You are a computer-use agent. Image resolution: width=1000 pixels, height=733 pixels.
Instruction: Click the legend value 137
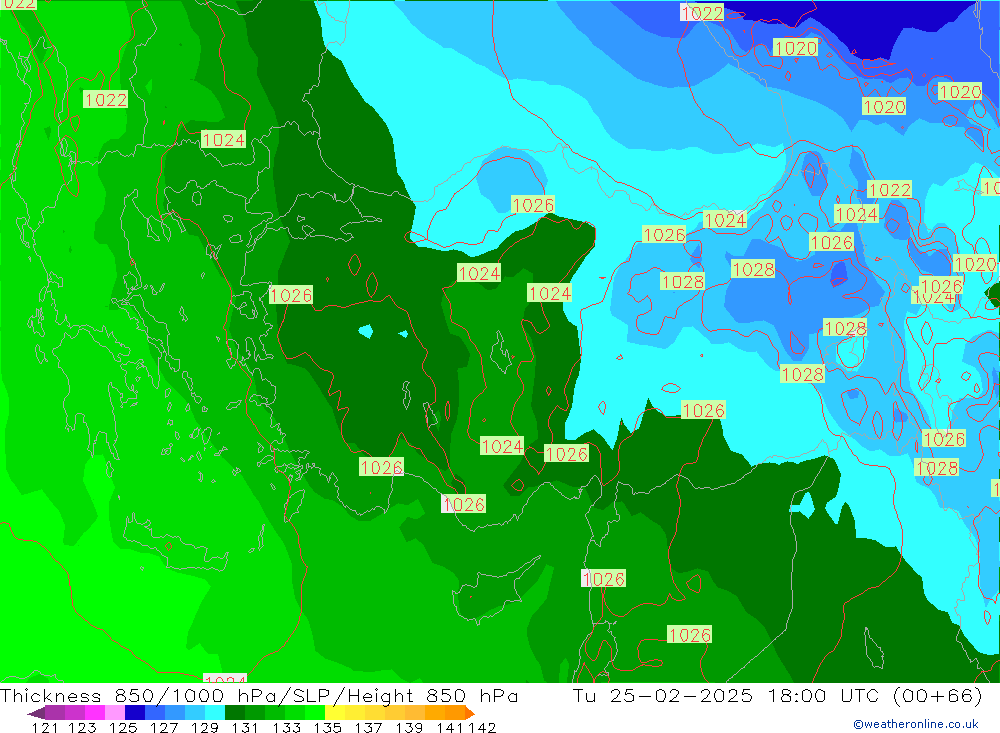pos(368,727)
